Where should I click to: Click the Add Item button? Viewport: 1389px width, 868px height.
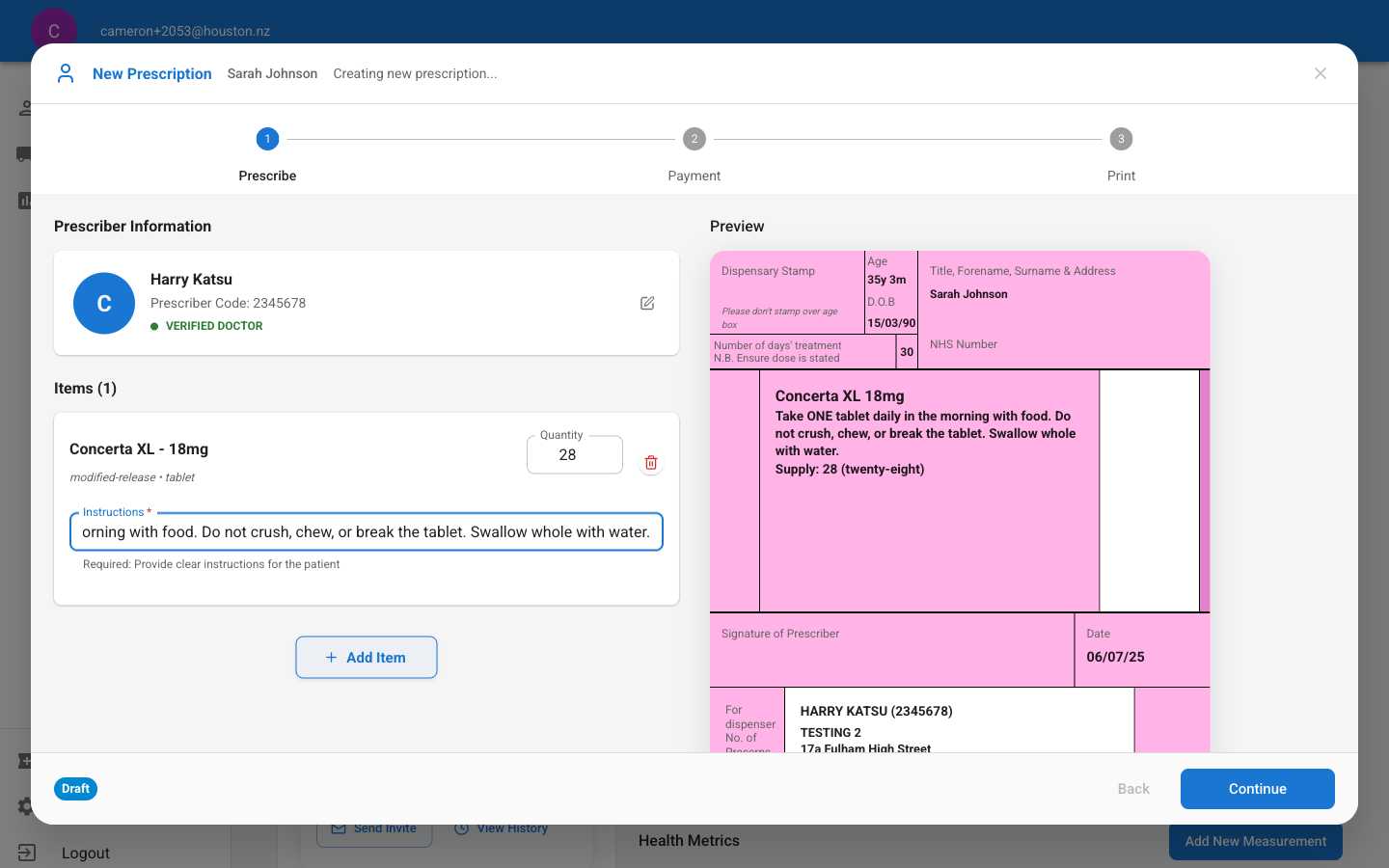(x=367, y=657)
